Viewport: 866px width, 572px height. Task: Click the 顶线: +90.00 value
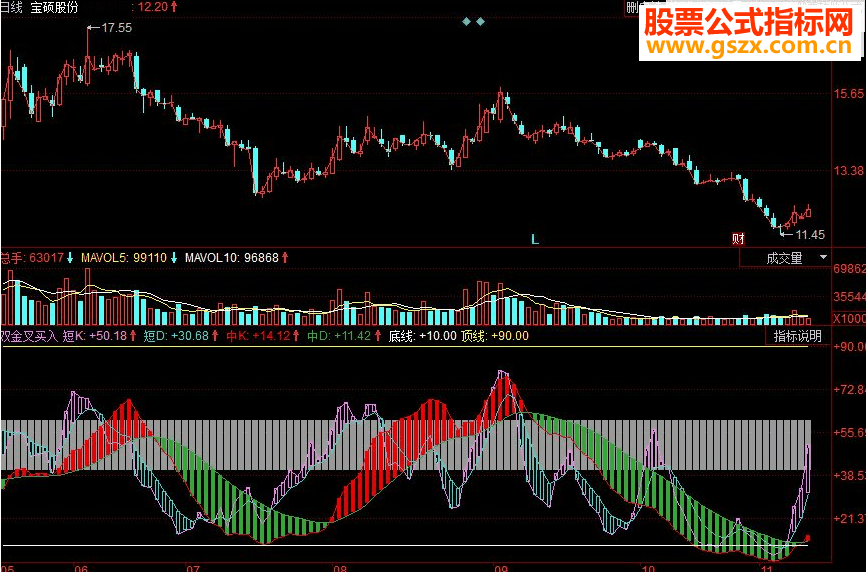[495, 336]
